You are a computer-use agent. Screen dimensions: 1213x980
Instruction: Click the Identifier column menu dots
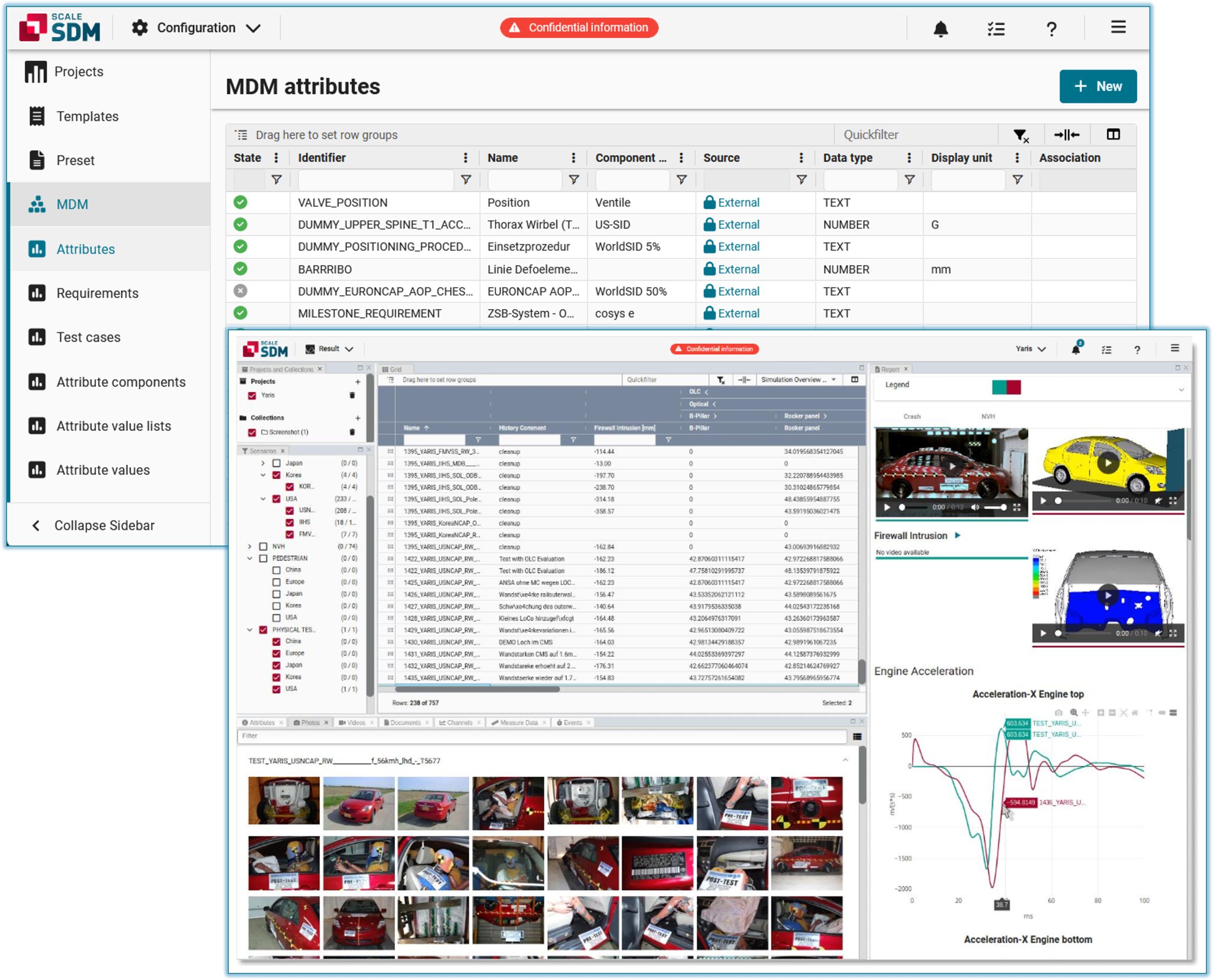(x=465, y=158)
